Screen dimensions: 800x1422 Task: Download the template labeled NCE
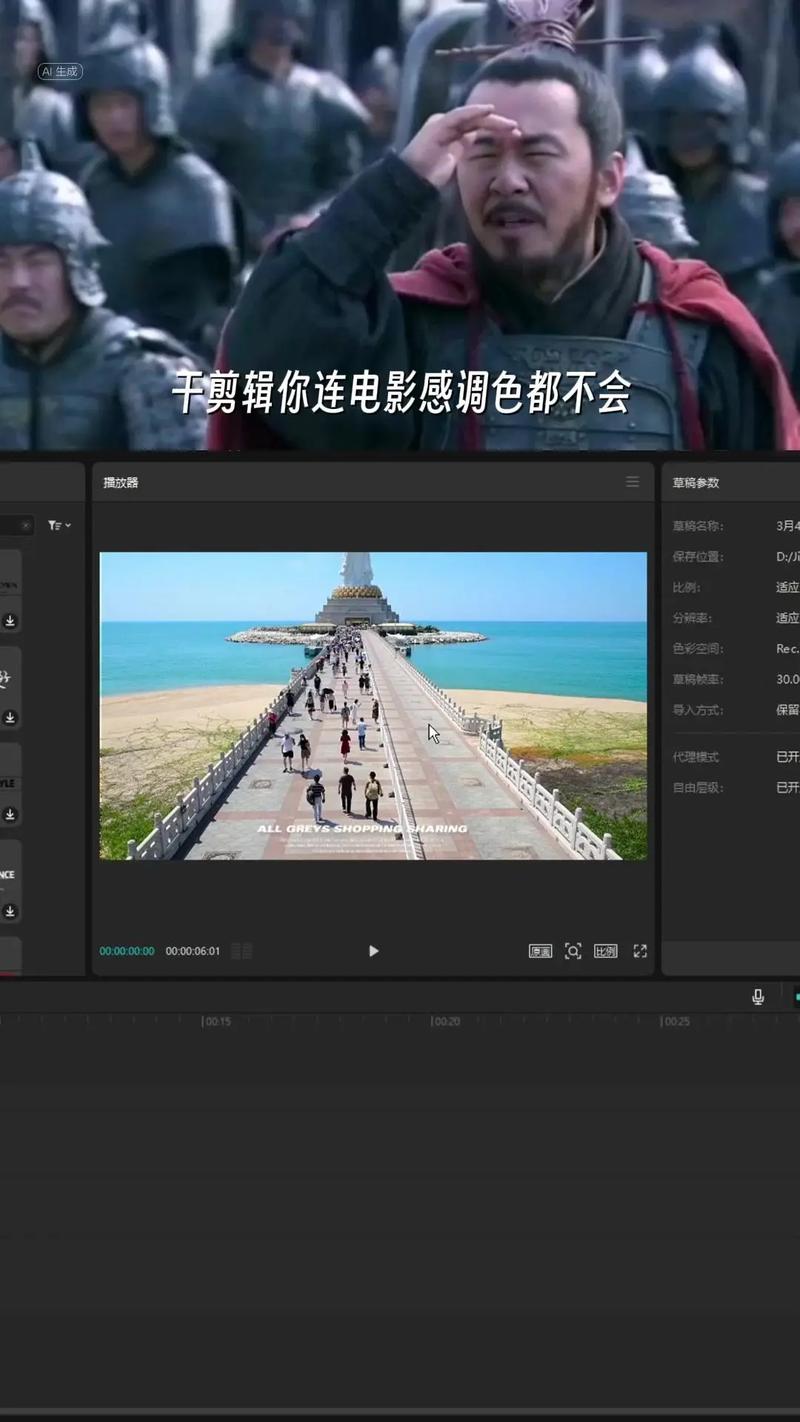(10, 911)
